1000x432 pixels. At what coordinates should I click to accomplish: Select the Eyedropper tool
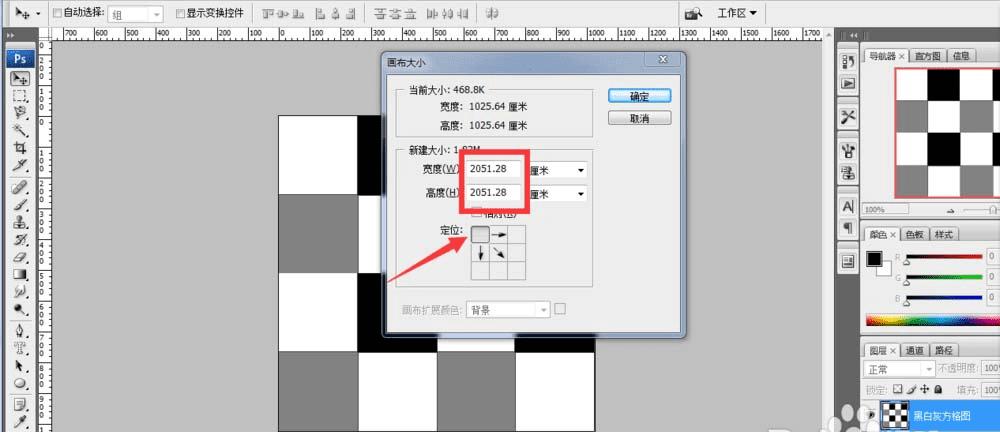tap(20, 421)
